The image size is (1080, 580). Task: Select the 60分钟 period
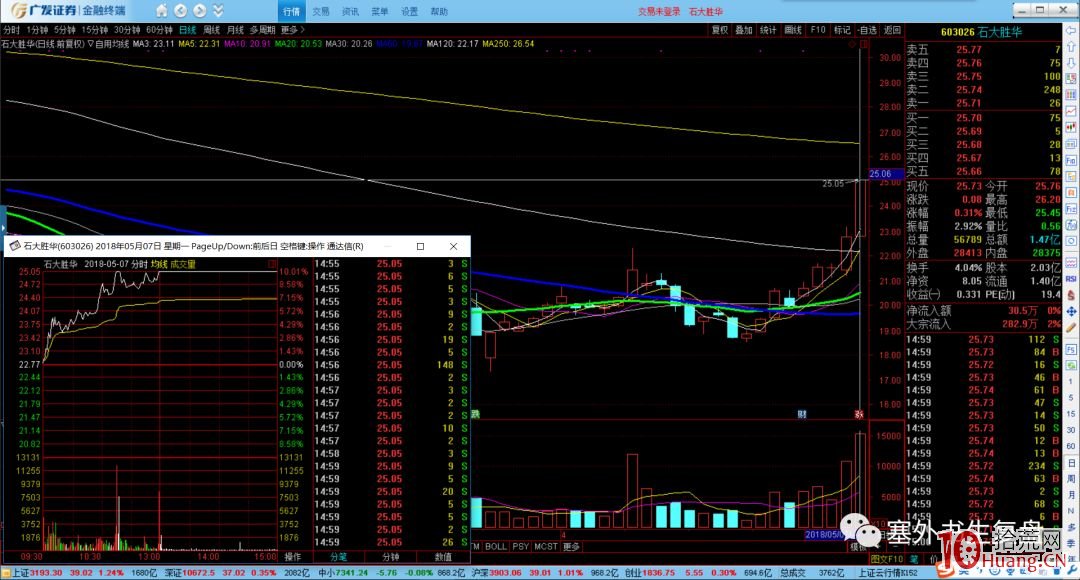[160, 30]
